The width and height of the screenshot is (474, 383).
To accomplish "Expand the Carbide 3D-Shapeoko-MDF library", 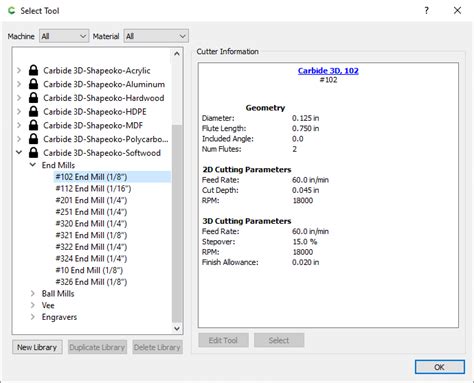I will pos(19,125).
